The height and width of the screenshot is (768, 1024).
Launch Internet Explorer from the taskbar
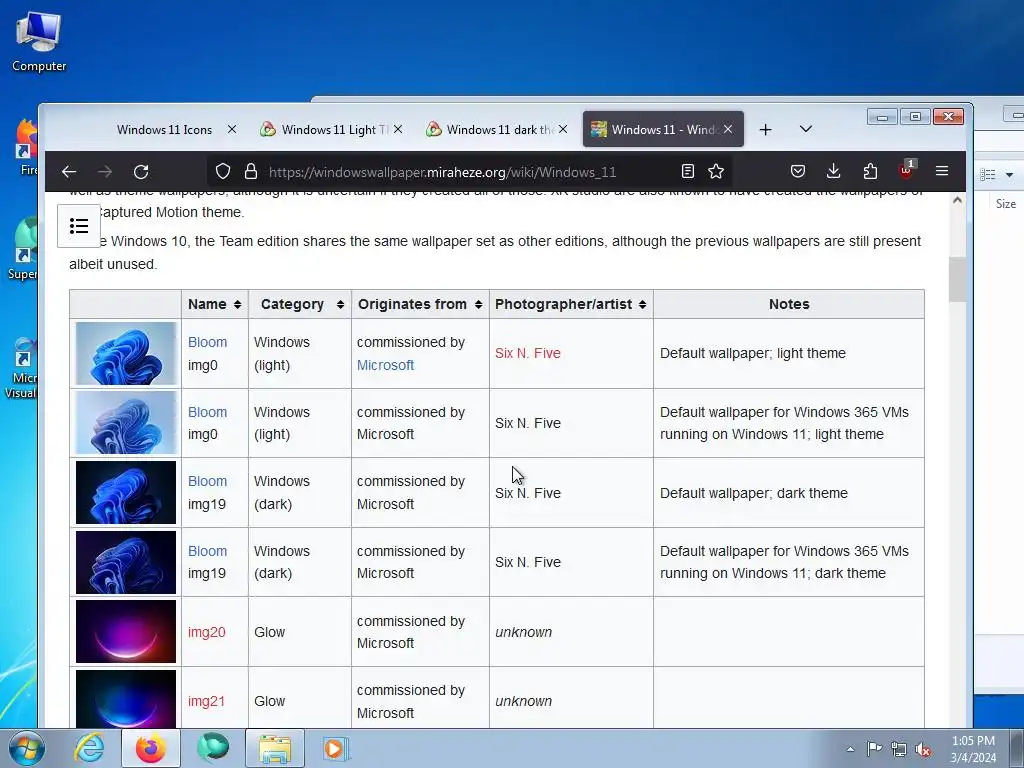coord(89,748)
